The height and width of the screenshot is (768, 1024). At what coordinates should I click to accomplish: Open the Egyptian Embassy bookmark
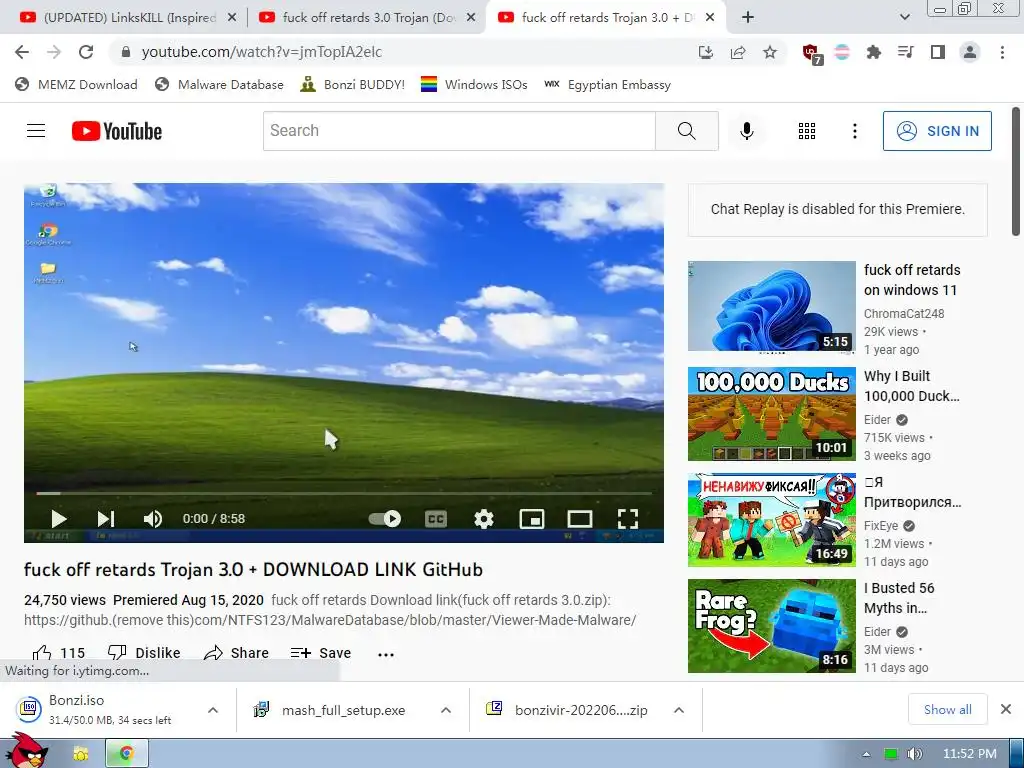(x=607, y=84)
